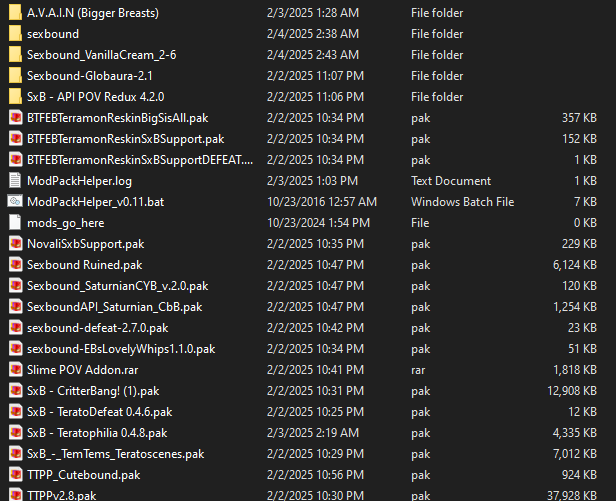Click the ModPackHelper_v0.11.bat batch file icon

[14, 202]
